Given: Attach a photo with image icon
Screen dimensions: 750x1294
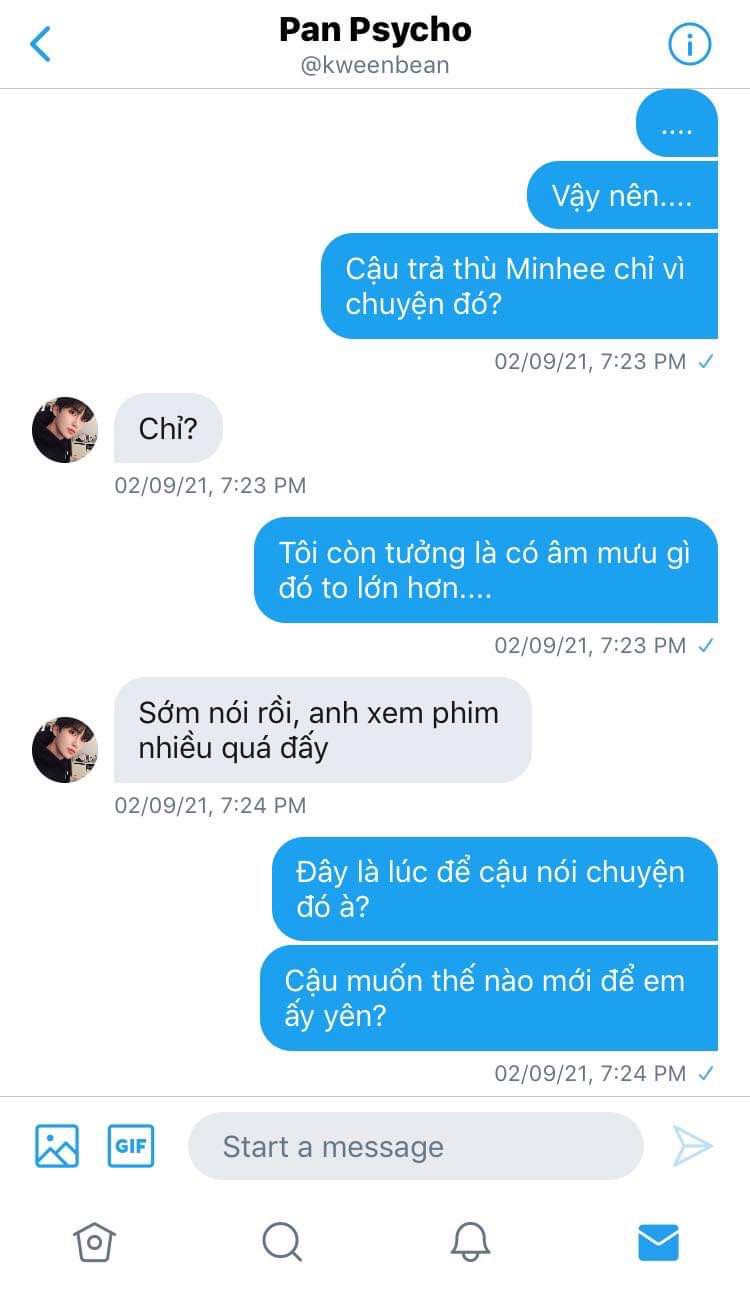Looking at the screenshot, I should pos(57,1146).
